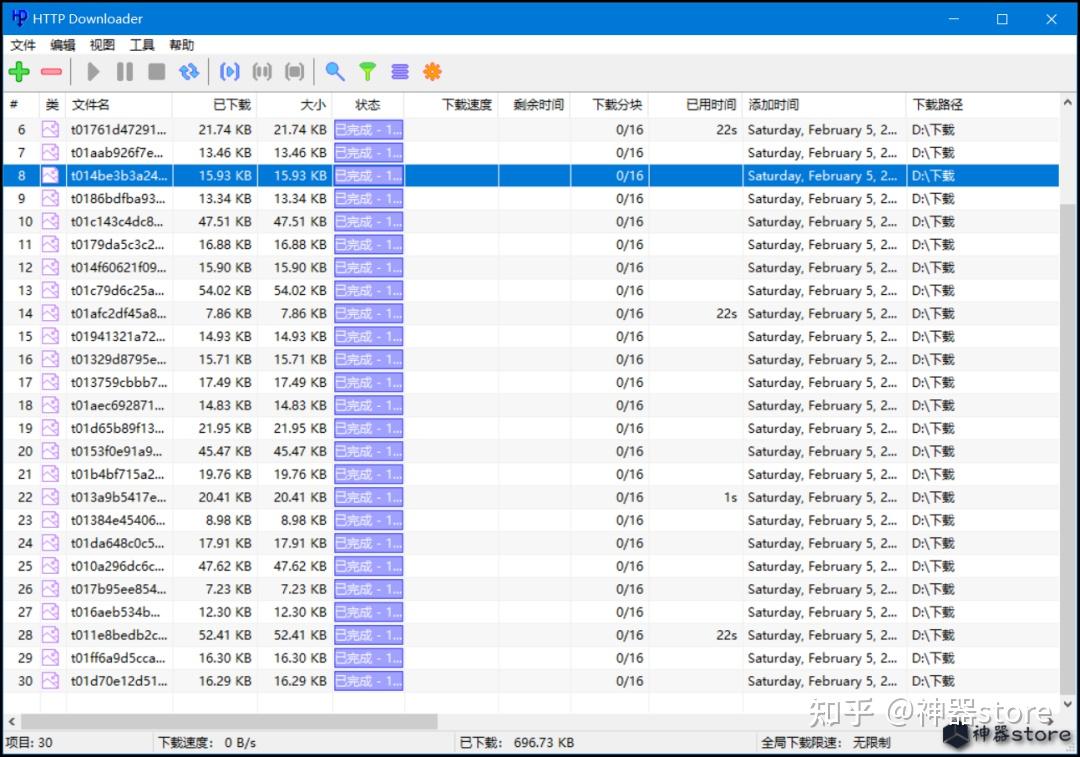Click image file icon in row 13
Image resolution: width=1080 pixels, height=757 pixels.
(x=50, y=290)
